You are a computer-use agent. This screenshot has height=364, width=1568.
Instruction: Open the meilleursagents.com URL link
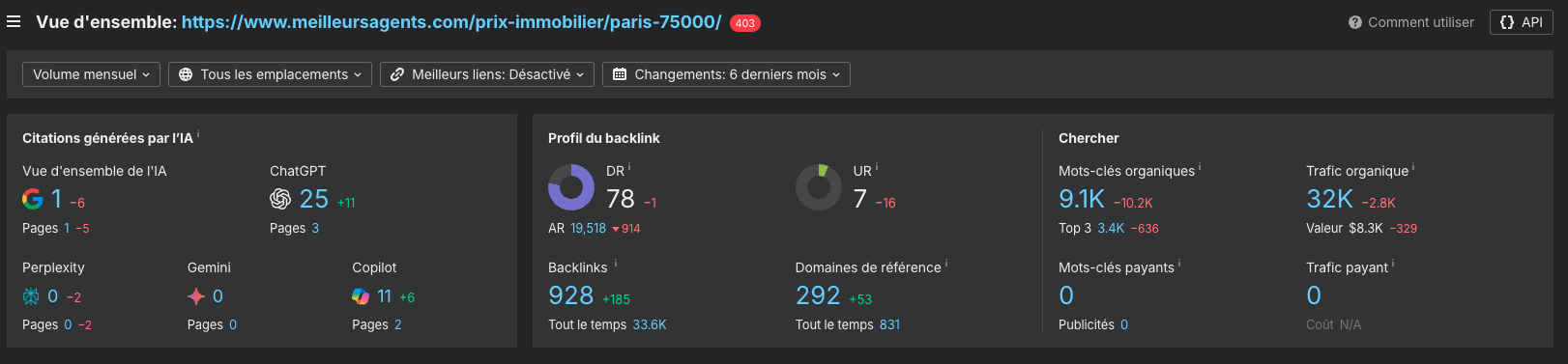click(x=451, y=21)
